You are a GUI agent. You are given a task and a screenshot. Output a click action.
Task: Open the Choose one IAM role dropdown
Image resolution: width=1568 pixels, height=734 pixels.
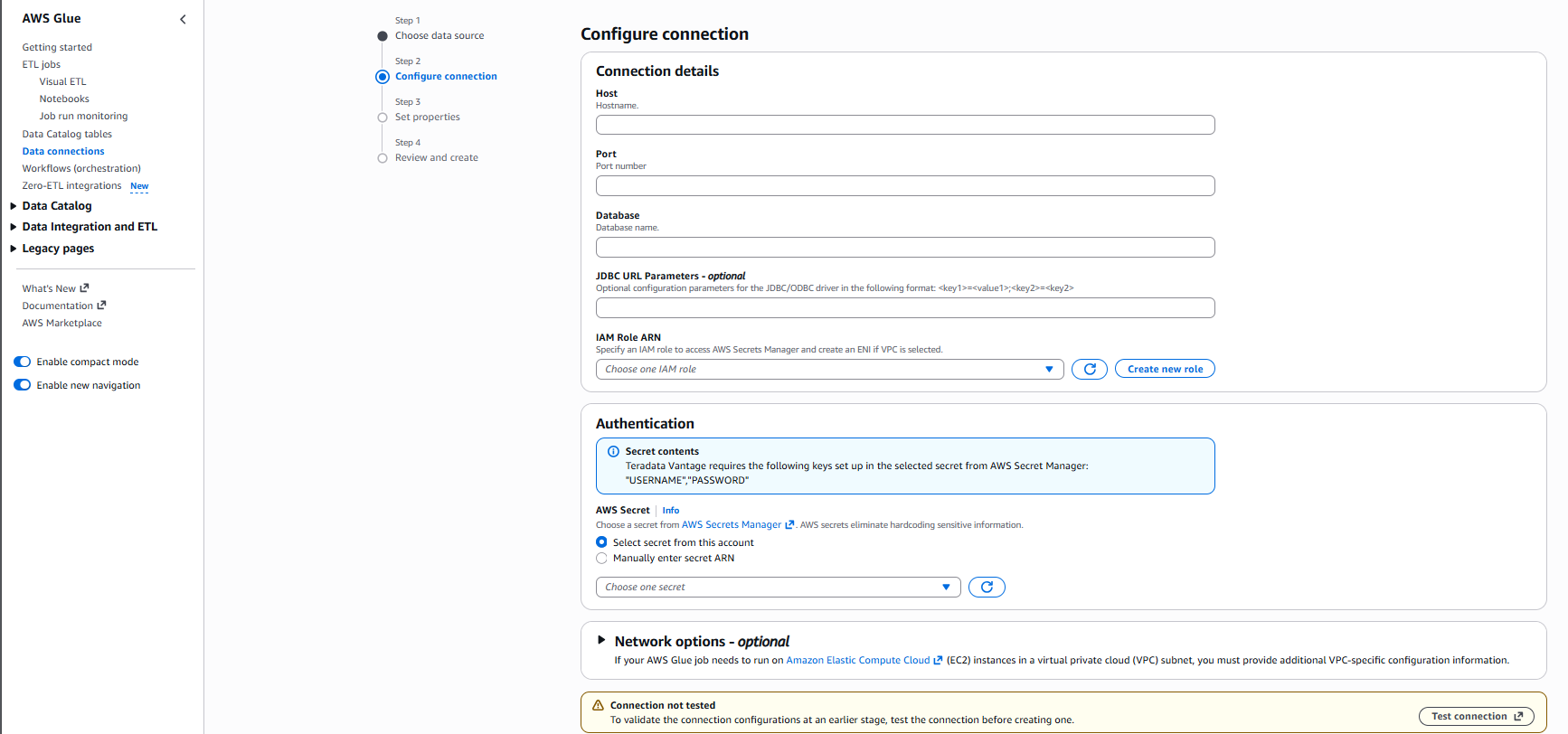(x=829, y=369)
